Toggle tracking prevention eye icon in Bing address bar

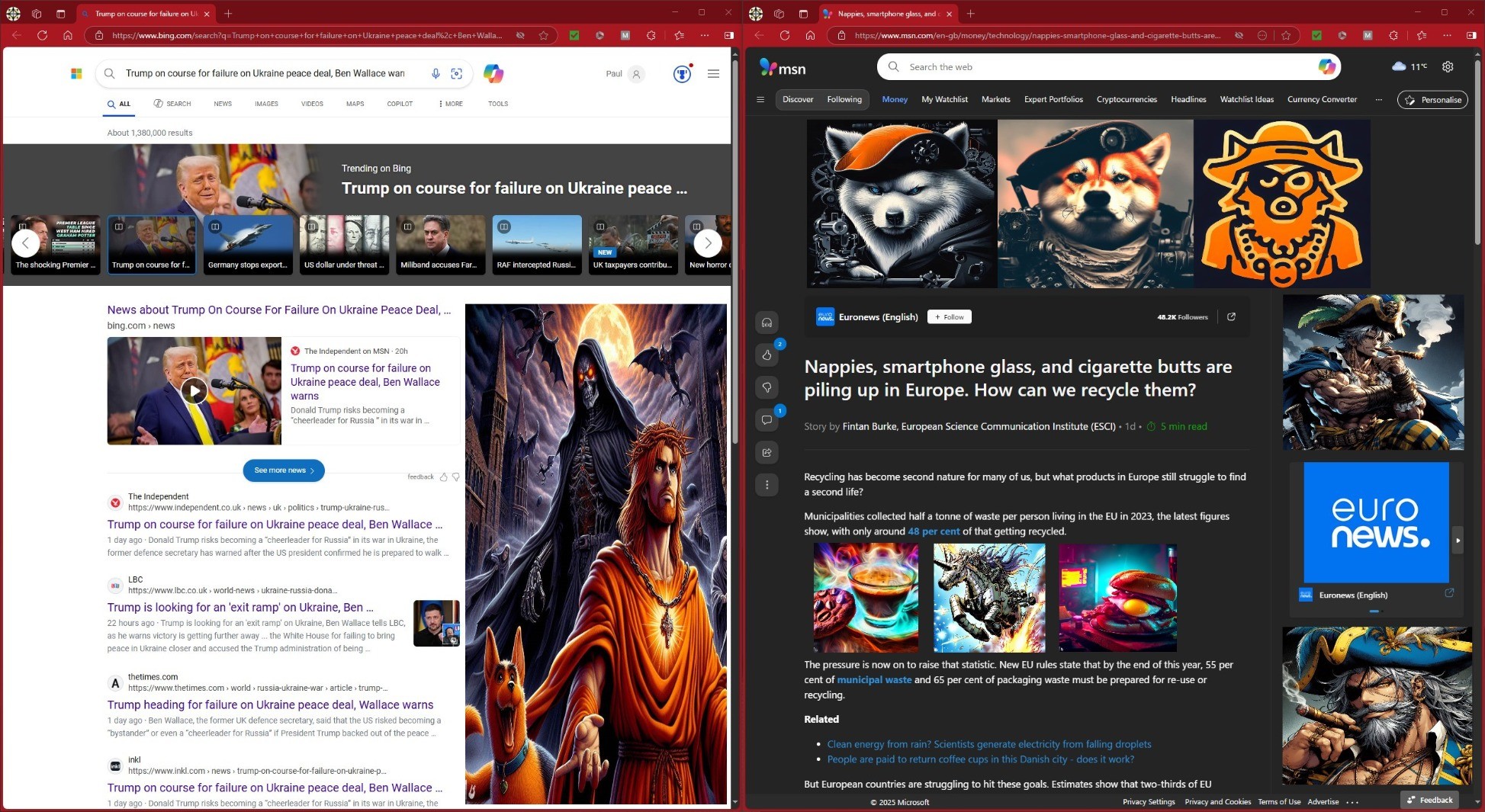point(519,35)
